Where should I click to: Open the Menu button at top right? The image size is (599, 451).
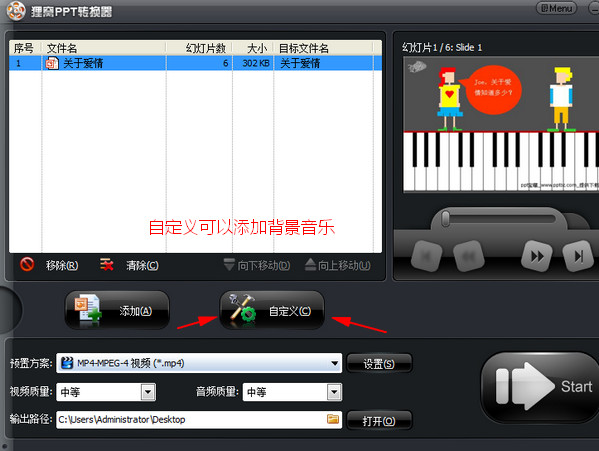pyautogui.click(x=557, y=8)
